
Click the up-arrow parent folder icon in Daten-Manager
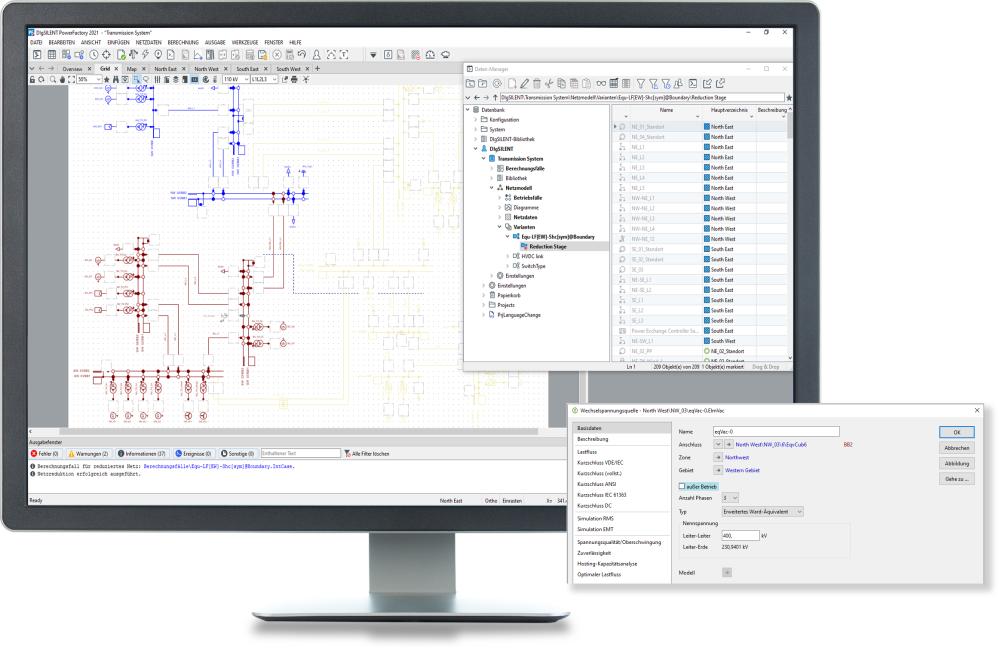tap(495, 98)
